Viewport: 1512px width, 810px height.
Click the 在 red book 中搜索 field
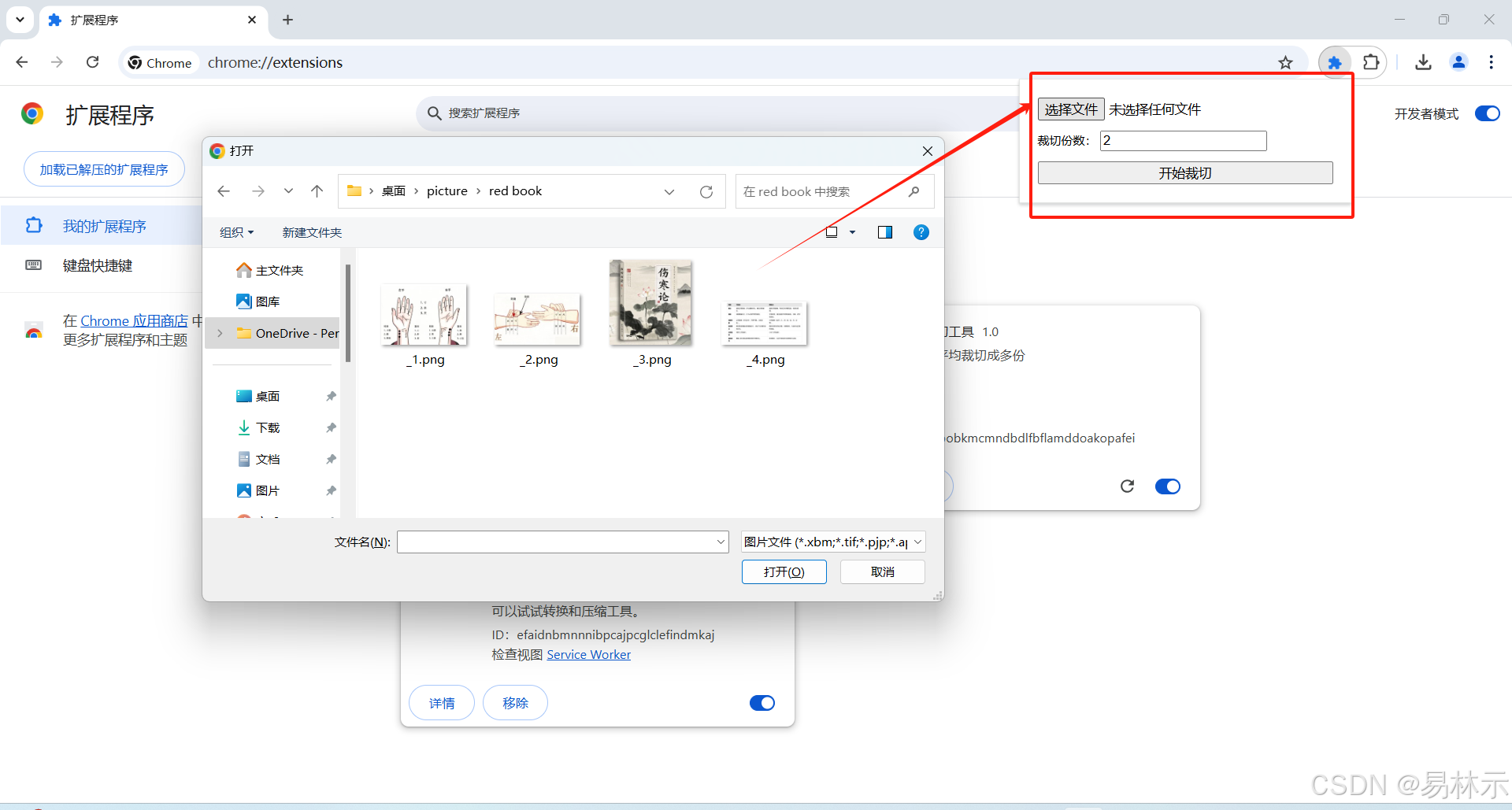(835, 191)
